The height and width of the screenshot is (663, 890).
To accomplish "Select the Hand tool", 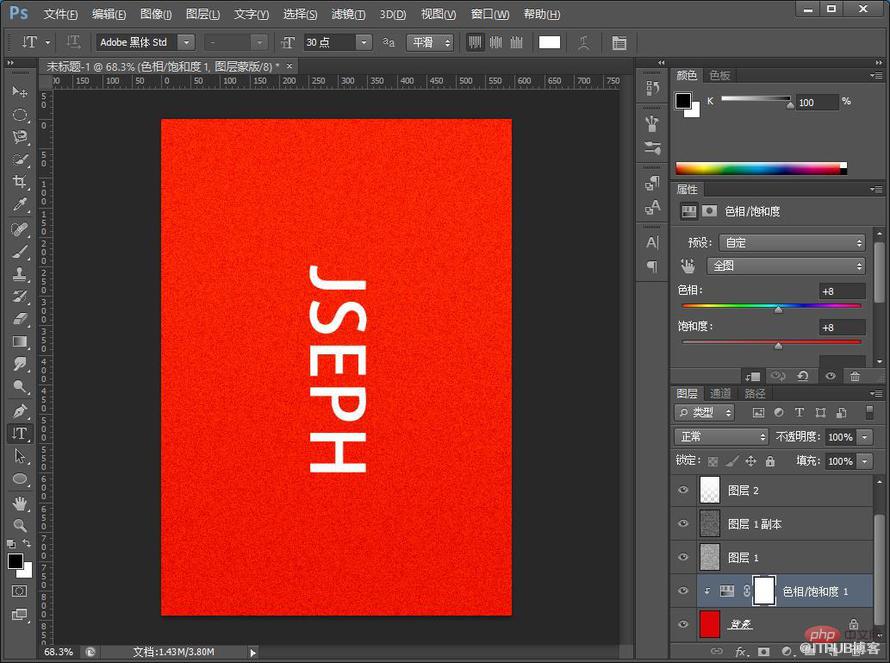I will click(19, 503).
